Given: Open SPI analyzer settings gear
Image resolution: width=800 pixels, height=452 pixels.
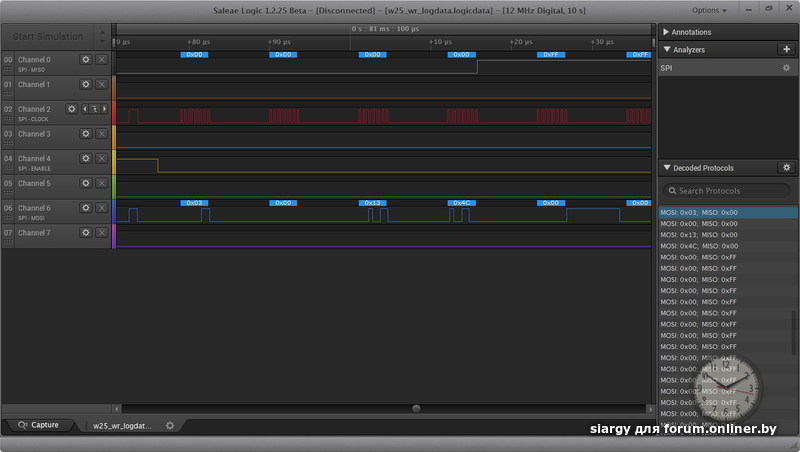Looking at the screenshot, I should pyautogui.click(x=786, y=68).
